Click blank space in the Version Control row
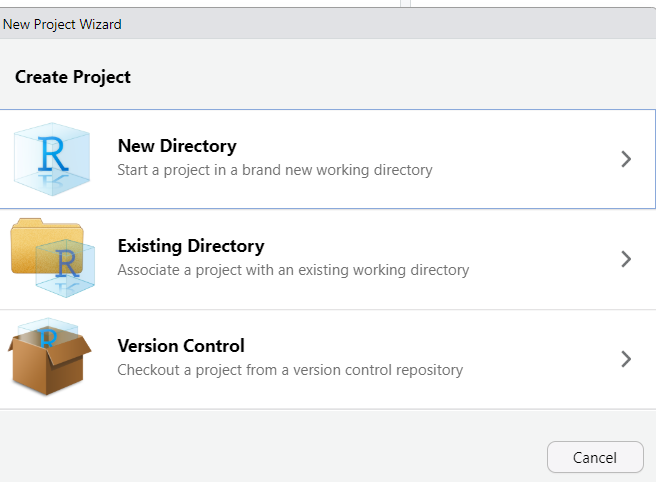Image resolution: width=656 pixels, height=482 pixels. [540, 359]
